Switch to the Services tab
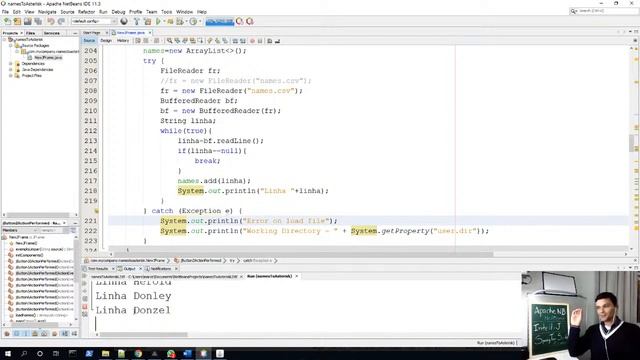The height and width of the screenshot is (360, 640). (52, 33)
